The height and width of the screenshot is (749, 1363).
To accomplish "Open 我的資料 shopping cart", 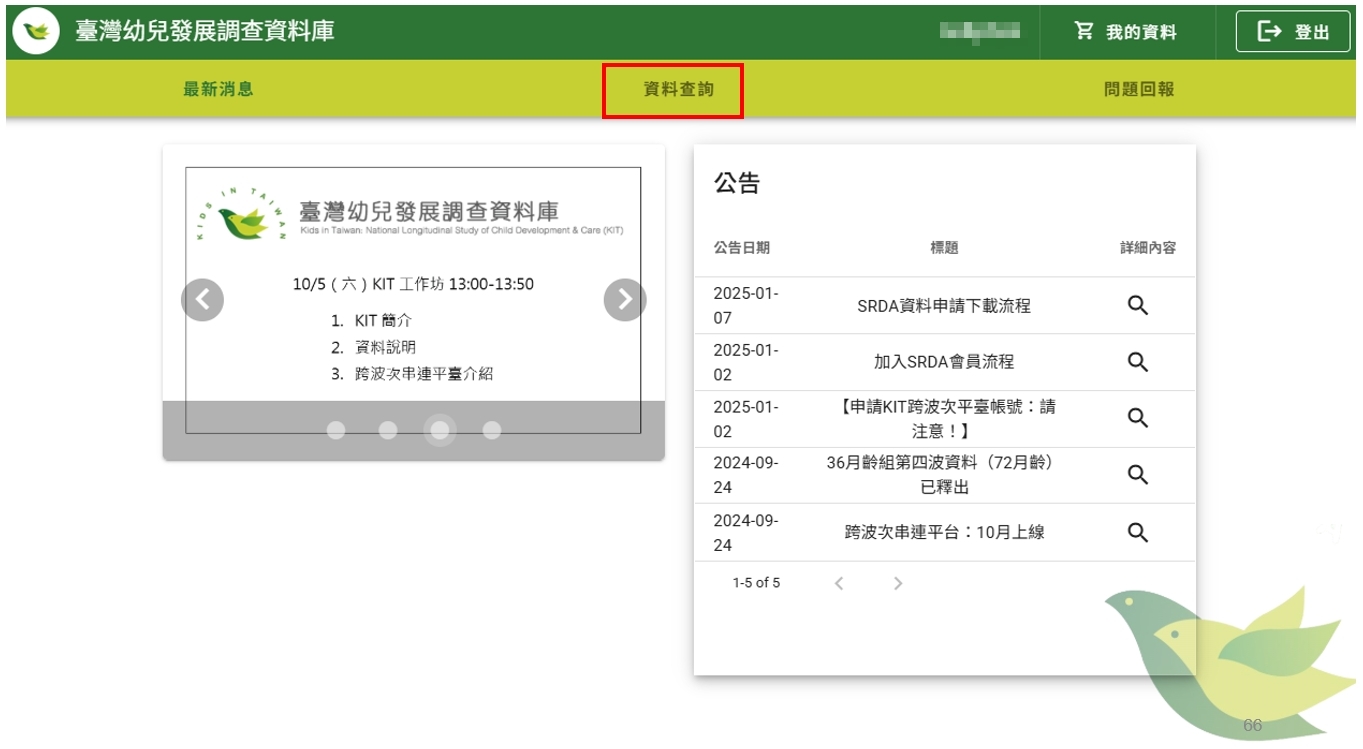I will (1126, 32).
